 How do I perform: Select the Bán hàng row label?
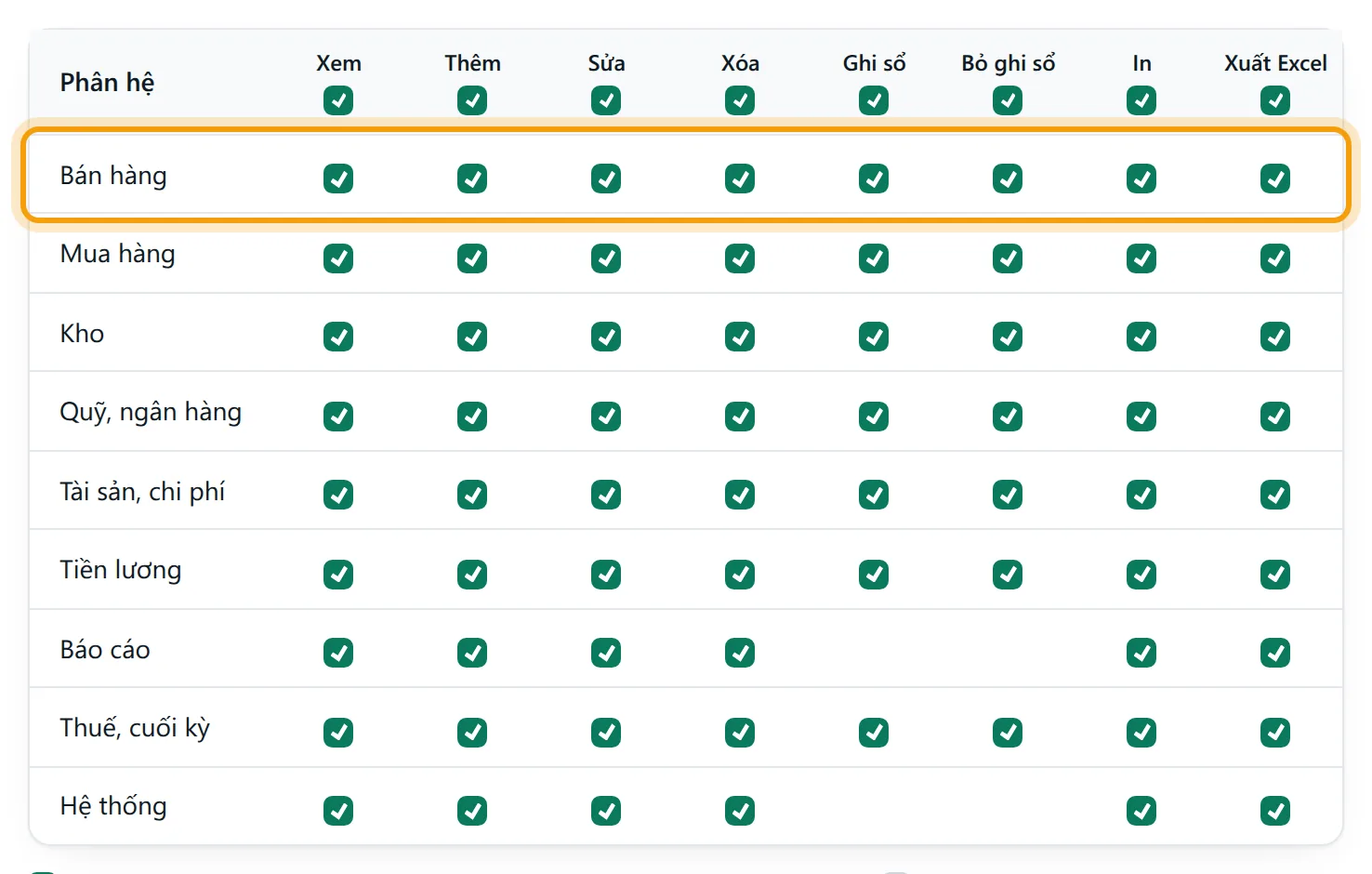[113, 176]
